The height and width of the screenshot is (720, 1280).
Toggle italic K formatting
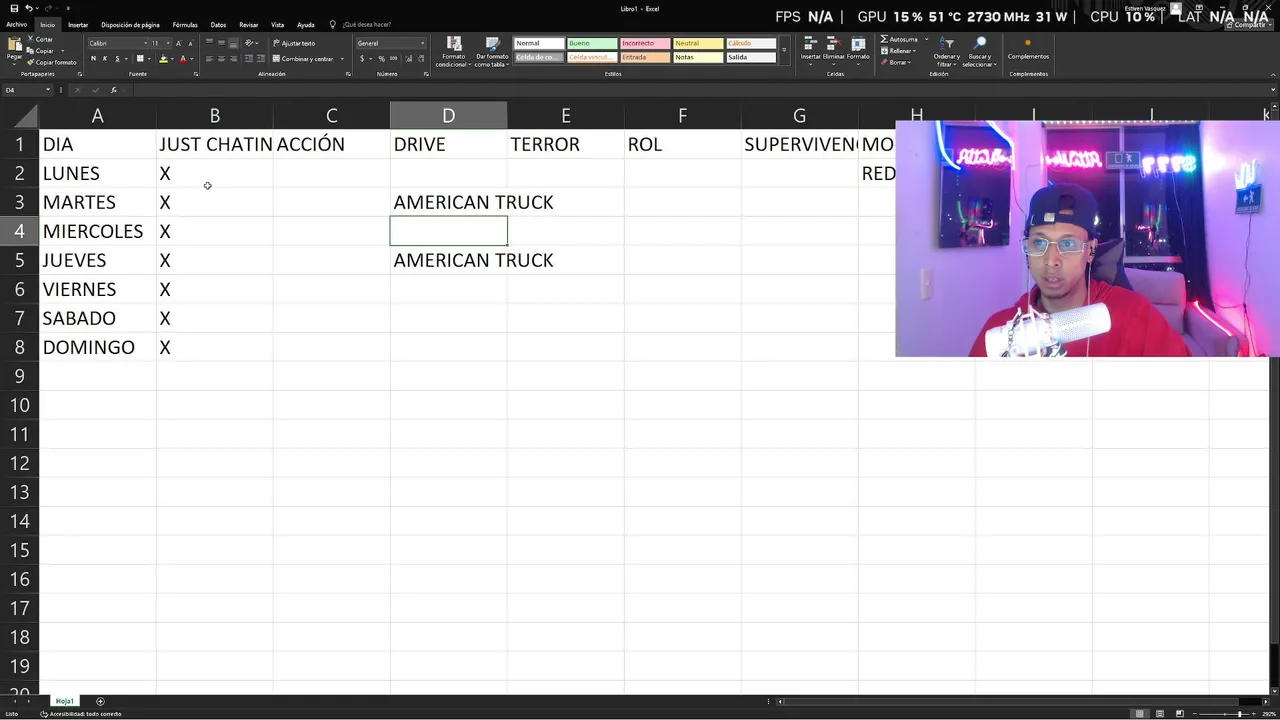[x=105, y=59]
